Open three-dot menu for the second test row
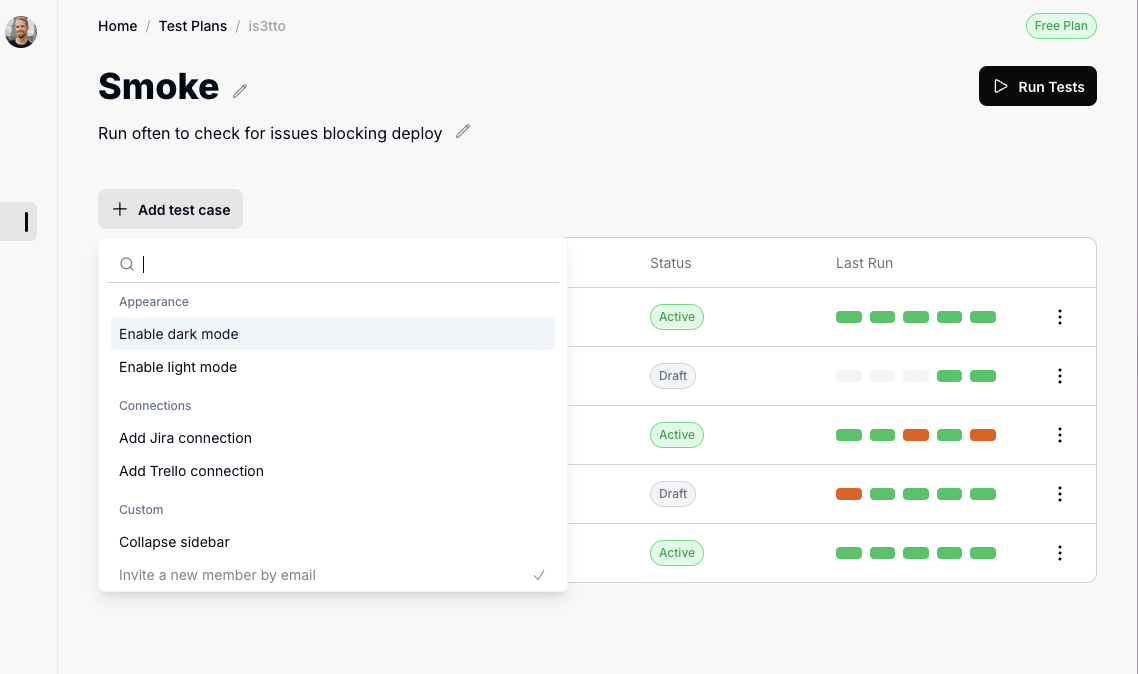Viewport: 1138px width, 674px height. tap(1059, 376)
